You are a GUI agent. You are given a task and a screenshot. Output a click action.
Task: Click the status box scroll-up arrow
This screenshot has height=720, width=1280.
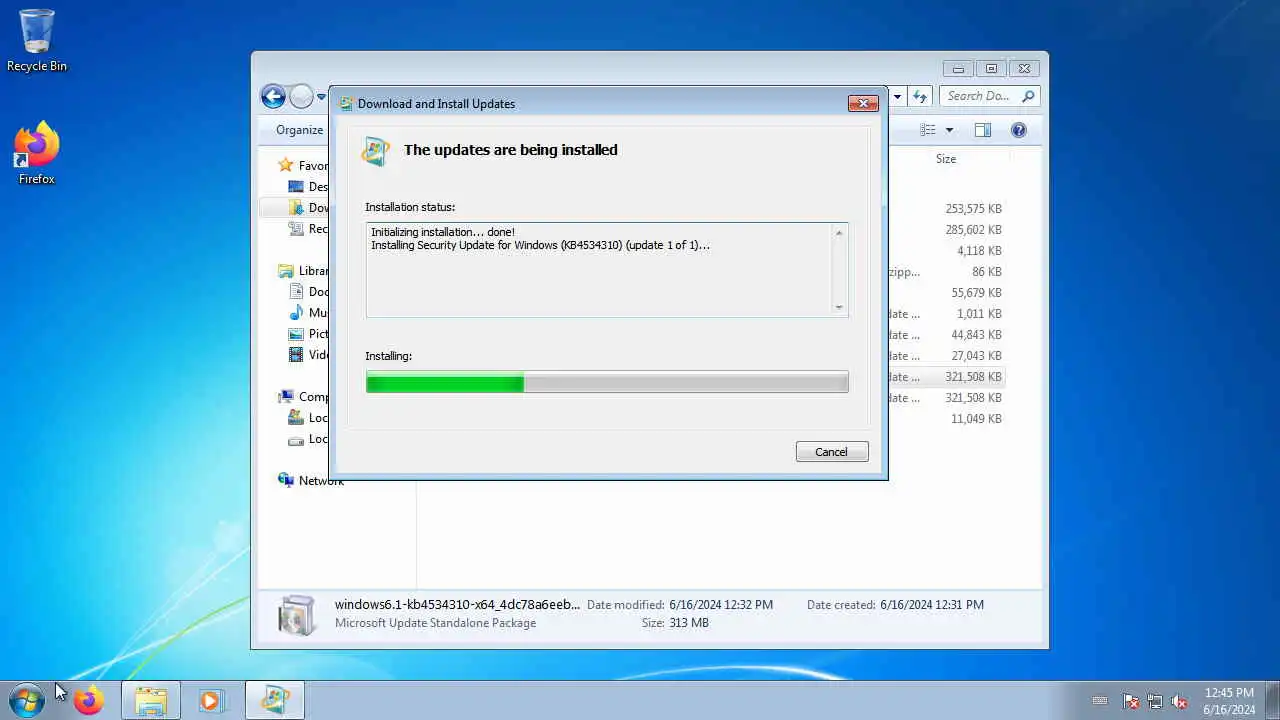839,233
